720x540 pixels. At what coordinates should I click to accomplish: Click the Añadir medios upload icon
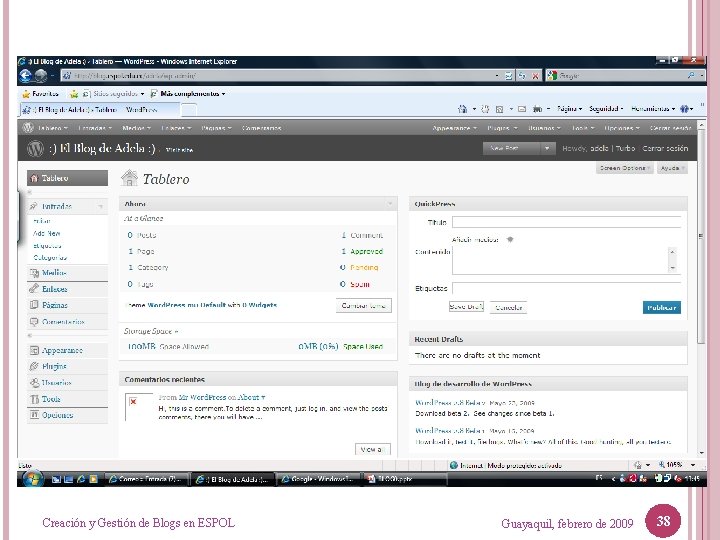pos(510,239)
